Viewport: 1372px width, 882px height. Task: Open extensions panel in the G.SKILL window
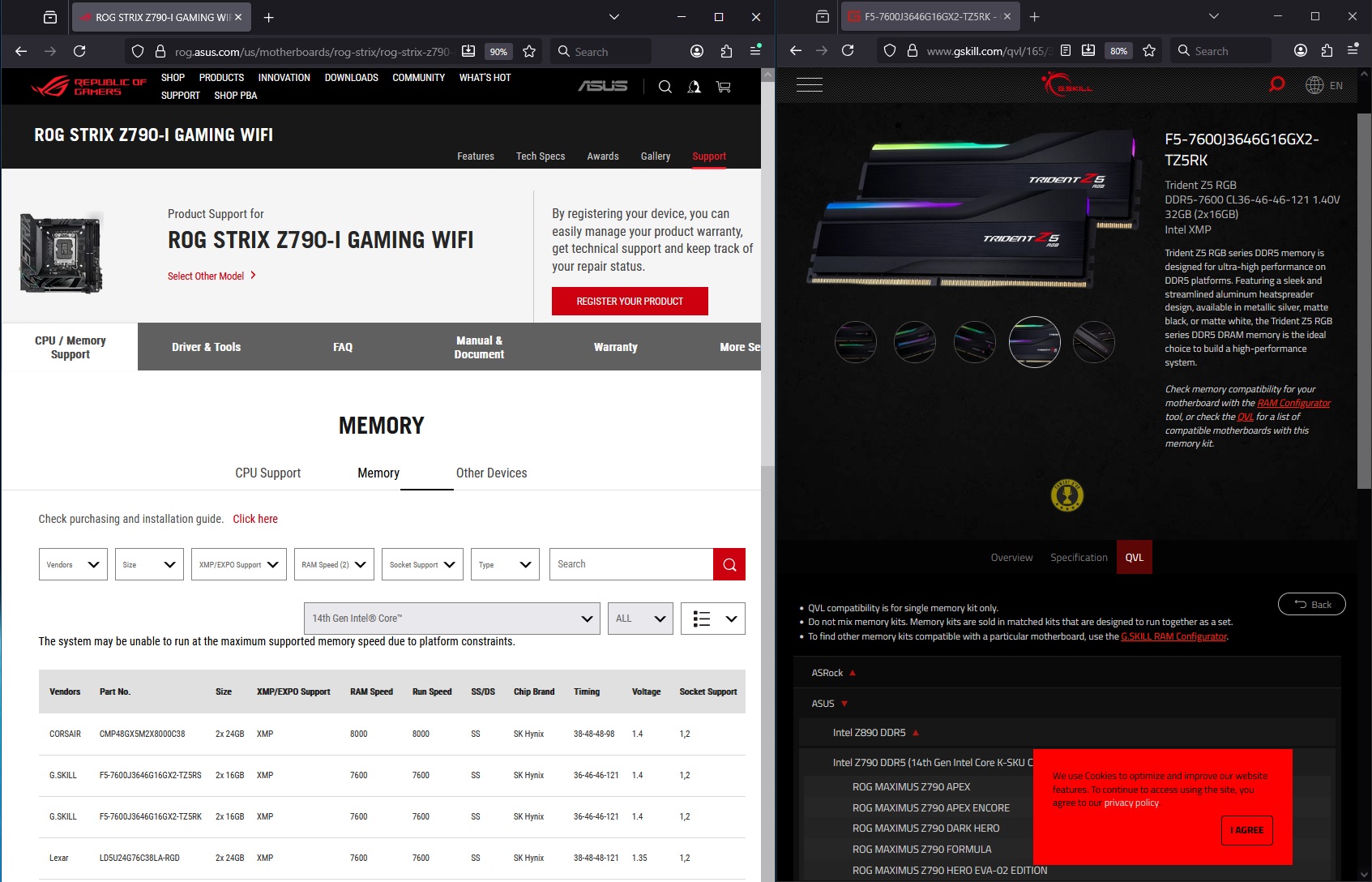(1327, 51)
